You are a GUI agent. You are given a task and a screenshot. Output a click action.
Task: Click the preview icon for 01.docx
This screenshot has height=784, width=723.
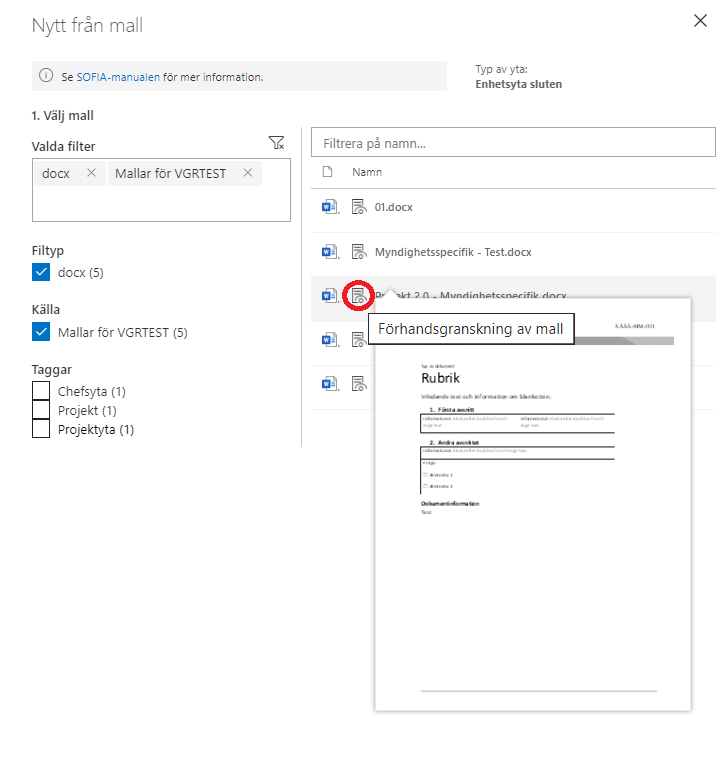359,208
